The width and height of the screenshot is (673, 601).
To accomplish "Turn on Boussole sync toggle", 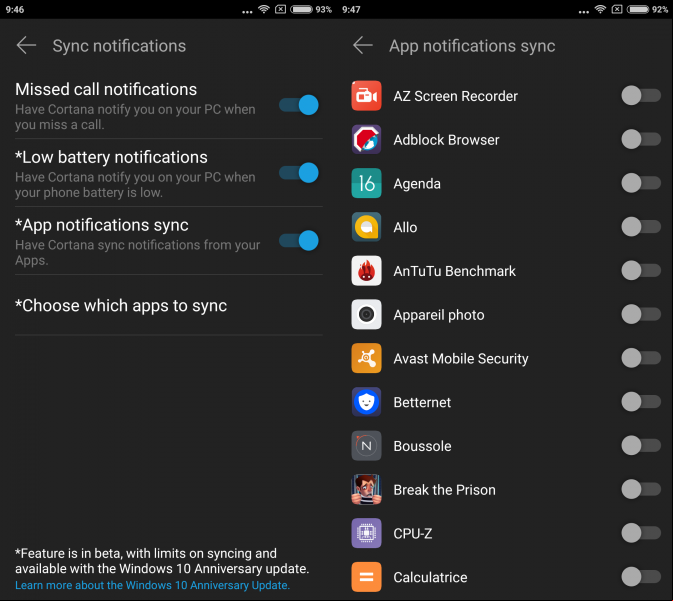I will click(641, 446).
